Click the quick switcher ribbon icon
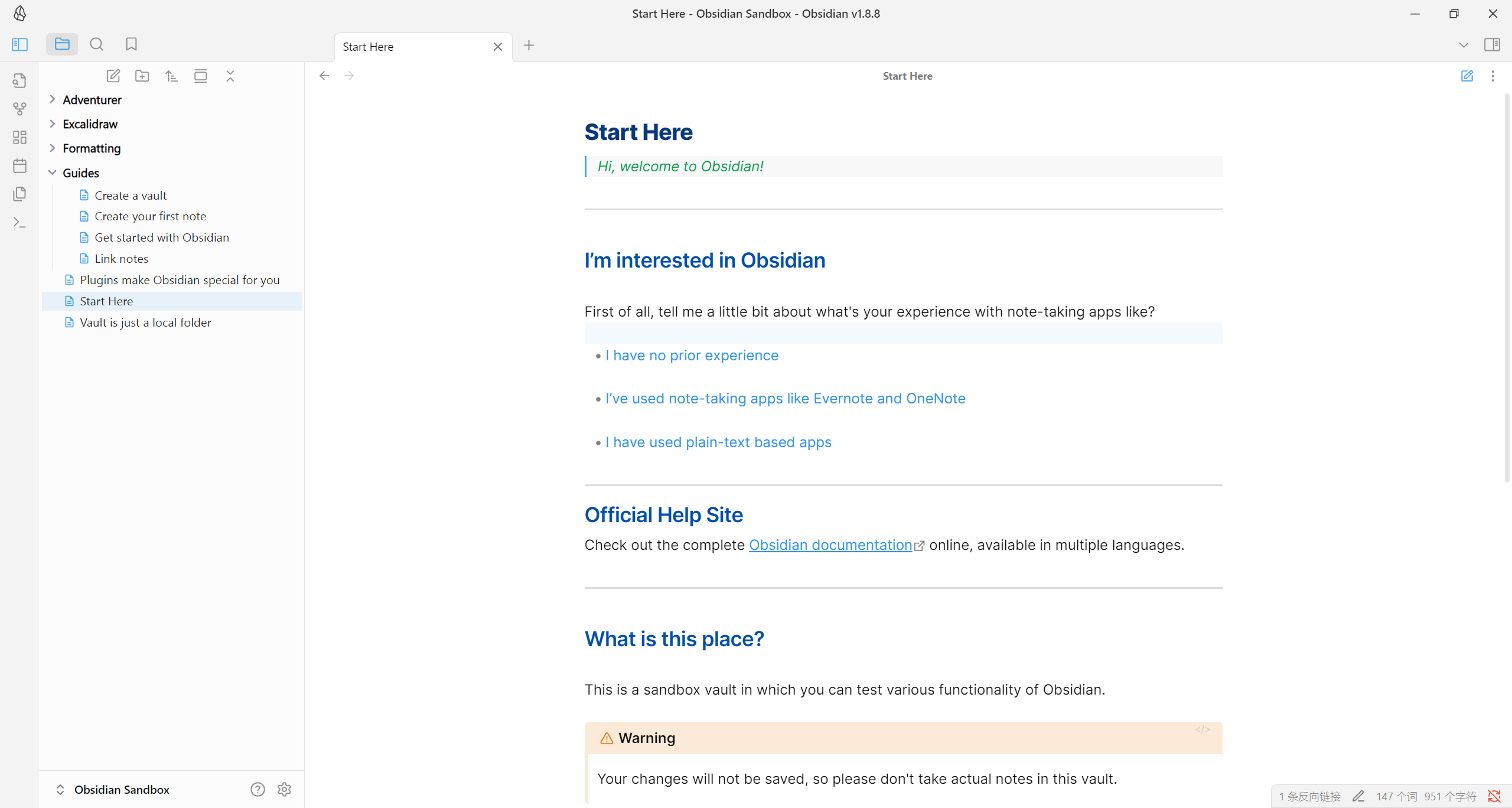 point(19,80)
